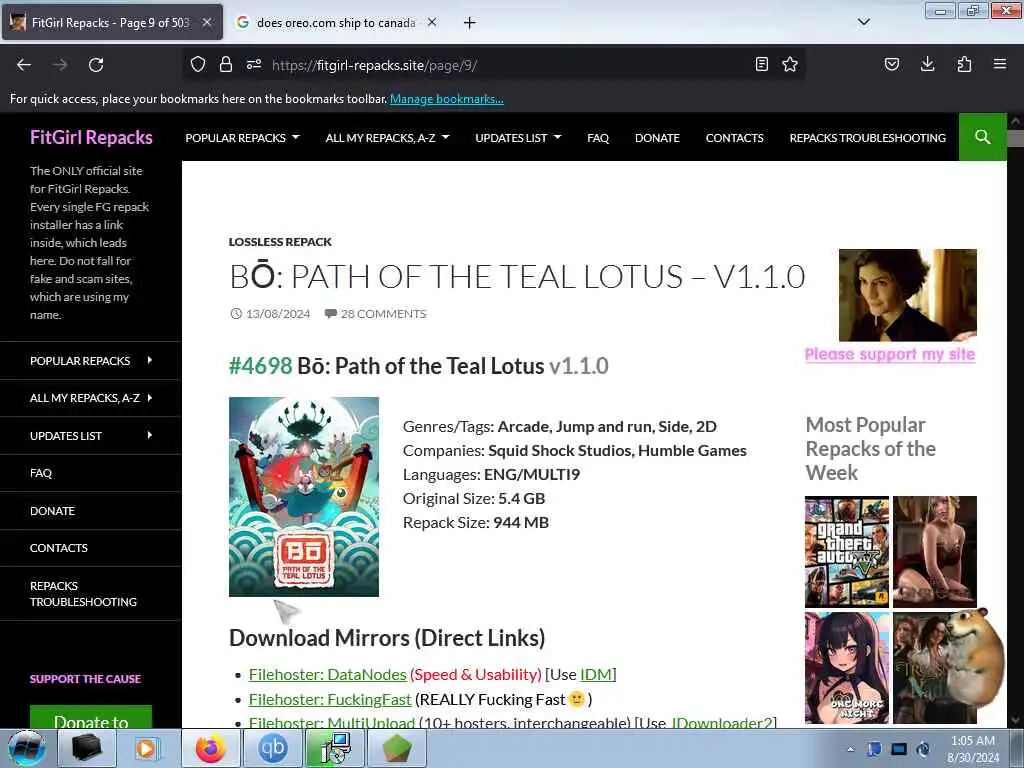The image size is (1024, 768).
Task: Show hidden system tray icons arrow
Action: [x=850, y=749]
